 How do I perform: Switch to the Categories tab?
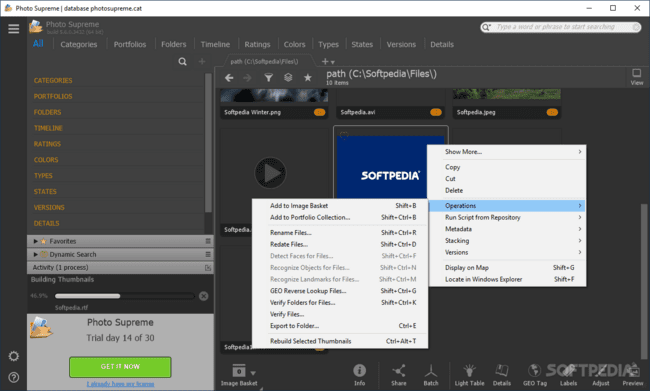pyautogui.click(x=79, y=44)
